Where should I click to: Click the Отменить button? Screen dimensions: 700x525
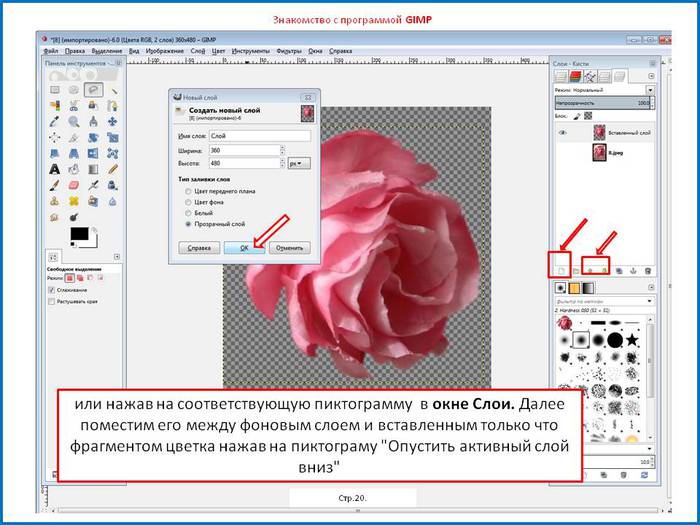point(289,248)
